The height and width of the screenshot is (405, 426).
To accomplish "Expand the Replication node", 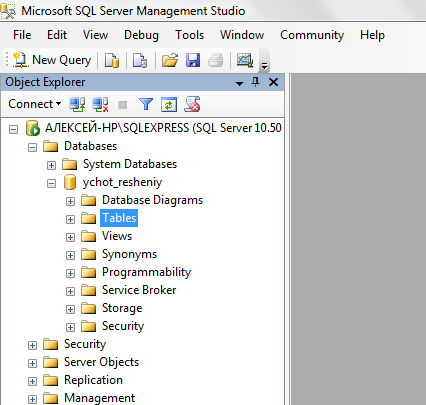I will [32, 381].
